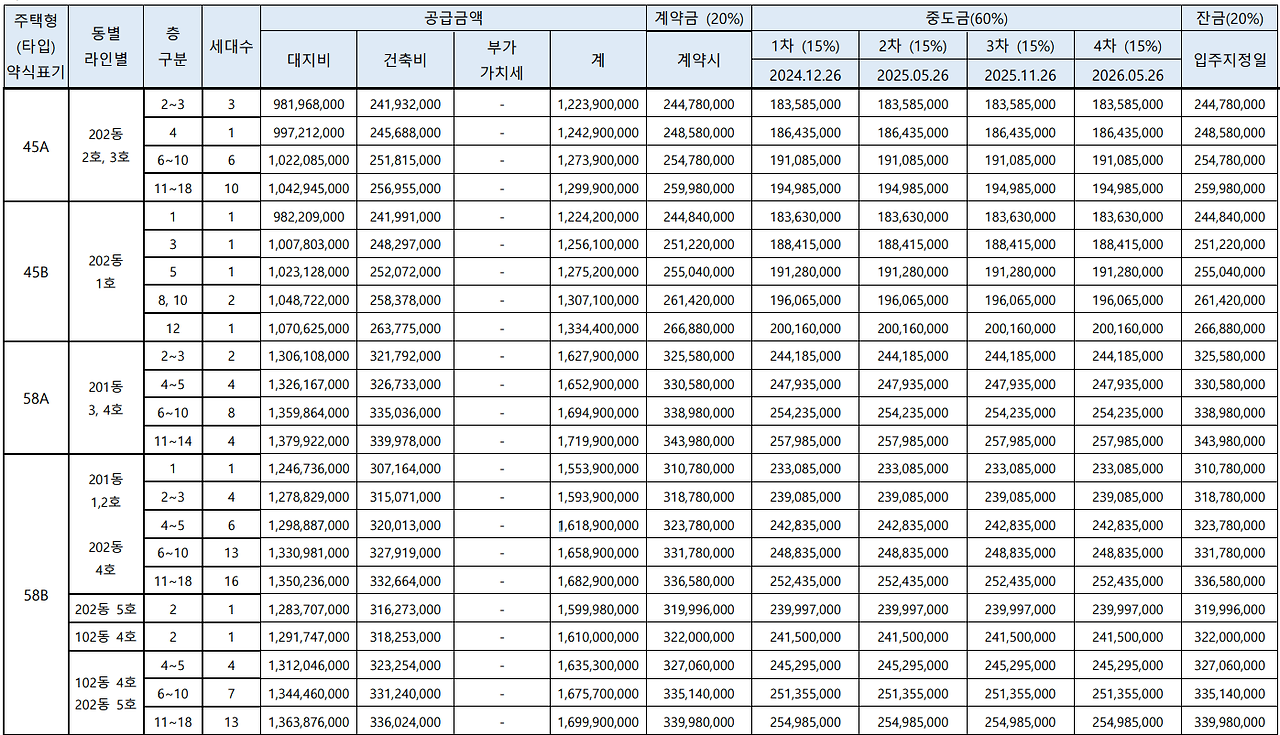Screen dimensions: 1280x735
Task: Select the 202동 1호 cell
Action: click(107, 272)
